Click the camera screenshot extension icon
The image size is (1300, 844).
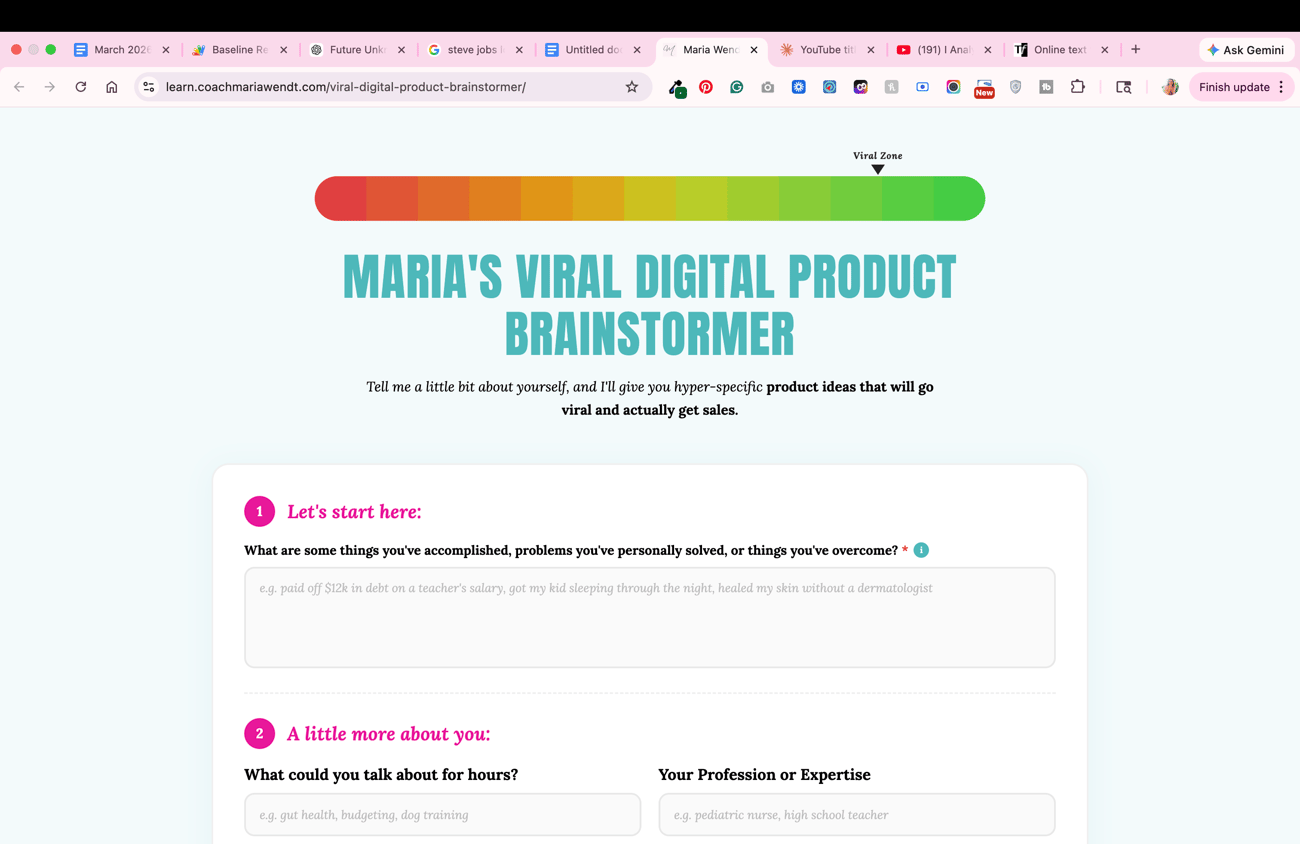tap(768, 87)
